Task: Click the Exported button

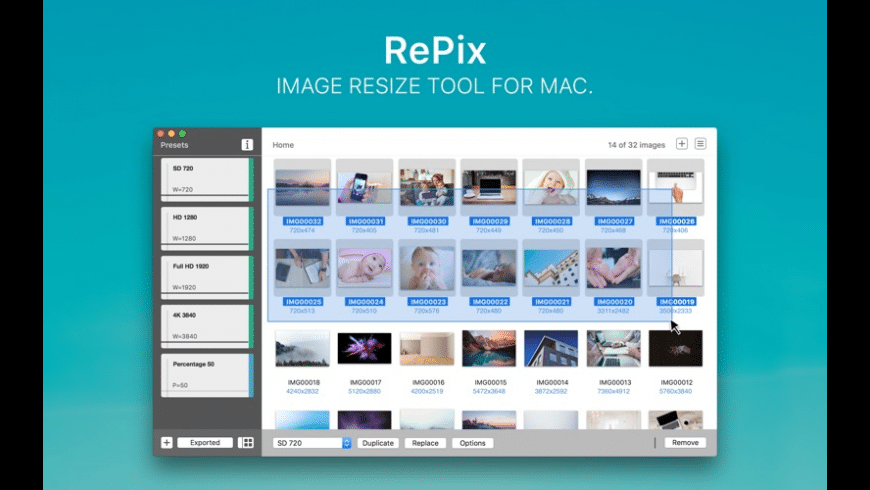Action: coord(205,442)
